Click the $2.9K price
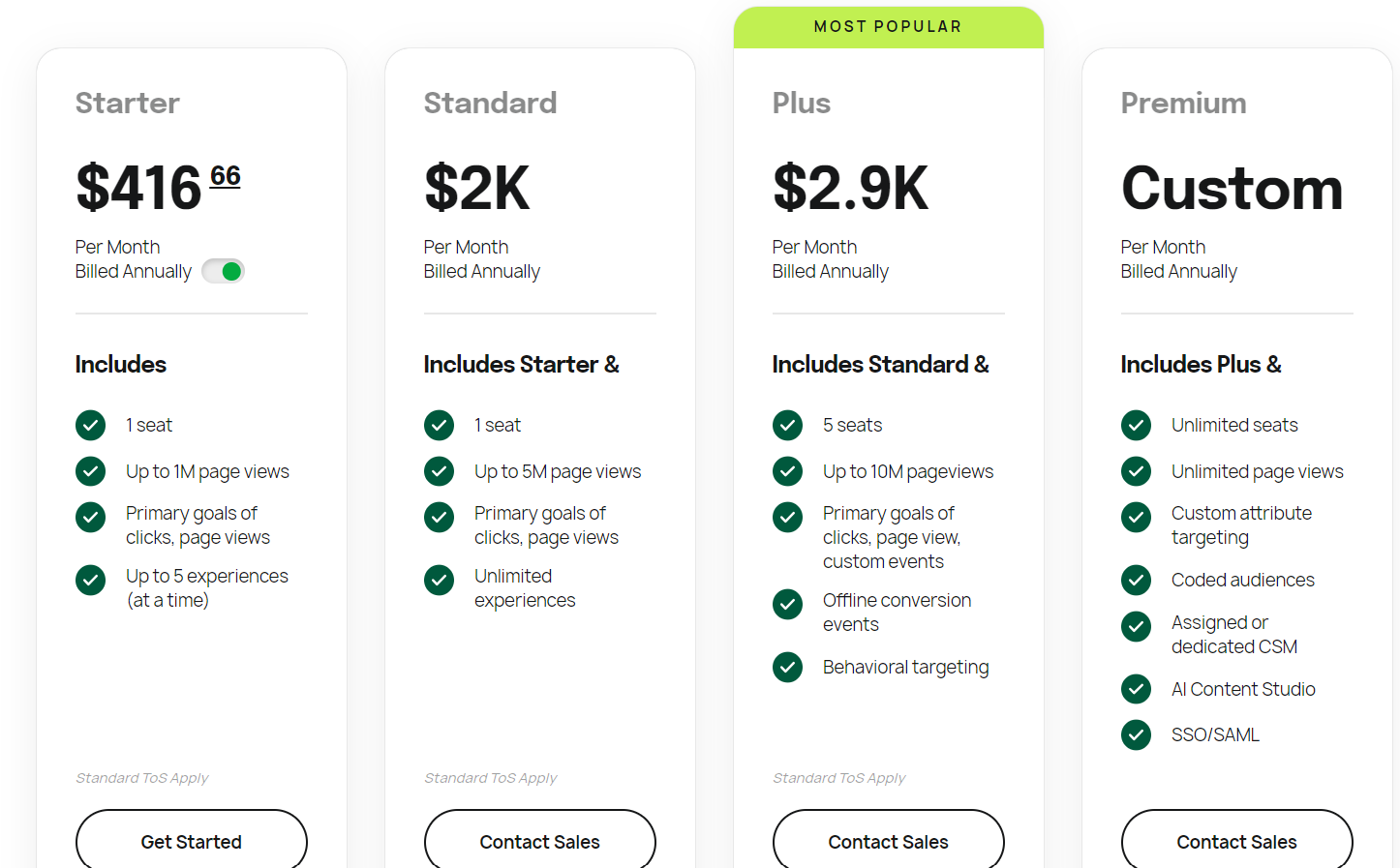Viewport: 1400px width, 868px height. (x=851, y=188)
